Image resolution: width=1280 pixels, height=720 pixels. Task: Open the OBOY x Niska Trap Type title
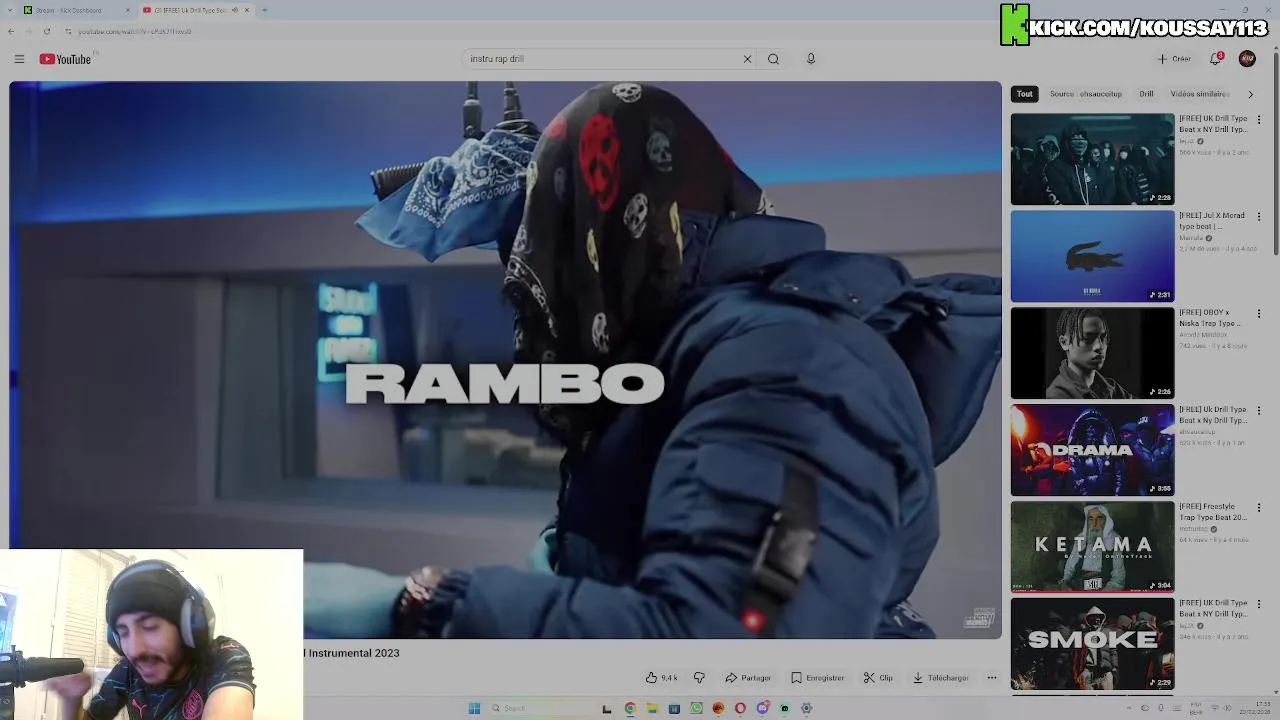coord(1211,318)
